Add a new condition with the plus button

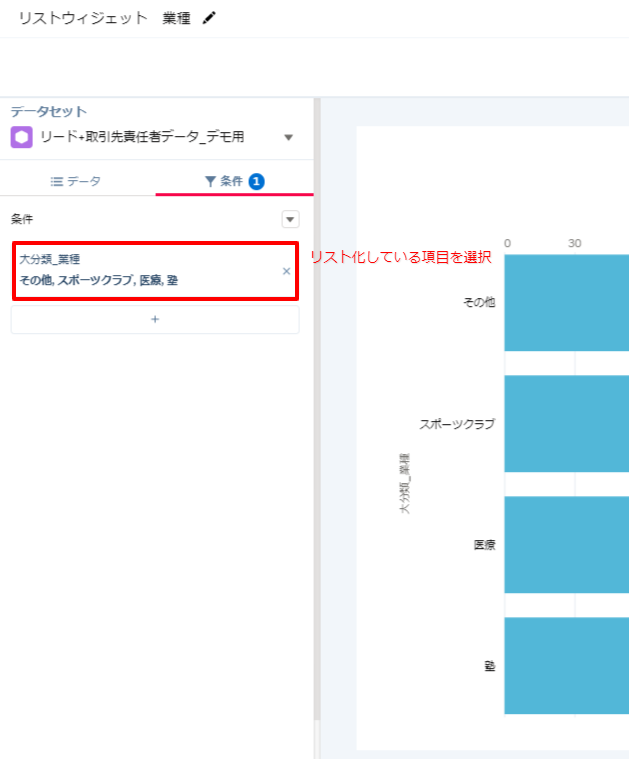click(x=155, y=319)
